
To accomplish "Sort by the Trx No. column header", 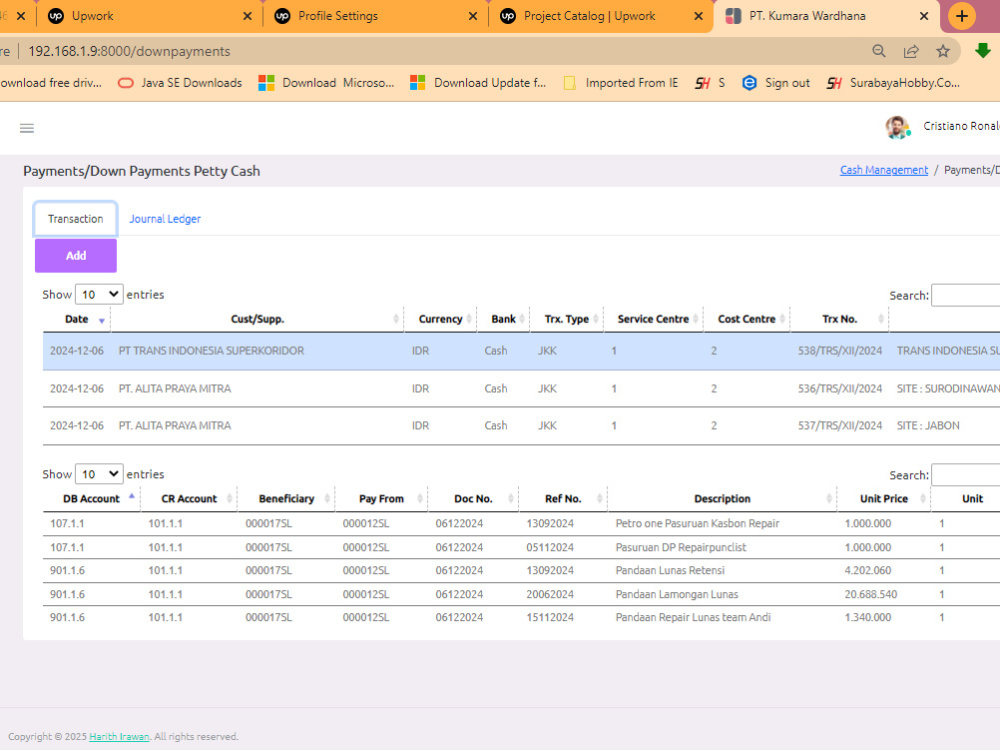I will 839,319.
